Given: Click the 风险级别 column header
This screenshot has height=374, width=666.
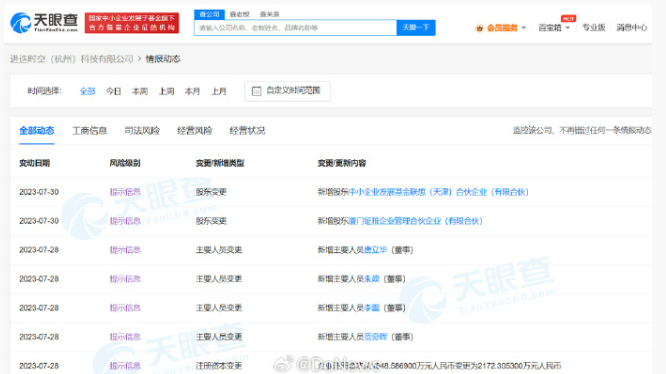Looking at the screenshot, I should pyautogui.click(x=125, y=163).
